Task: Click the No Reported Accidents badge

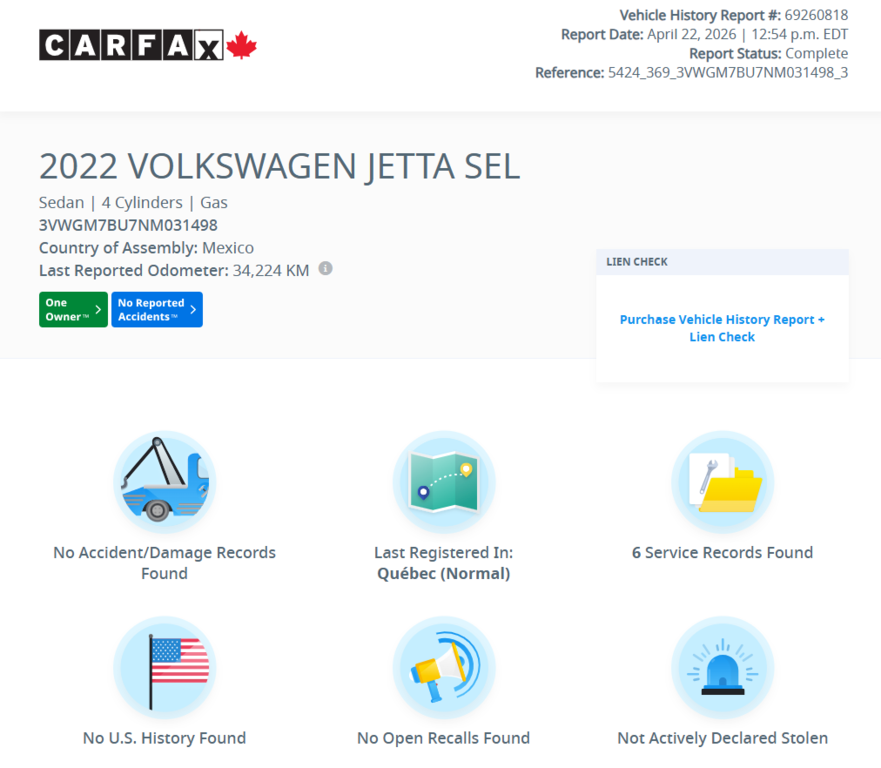Action: click(x=155, y=309)
